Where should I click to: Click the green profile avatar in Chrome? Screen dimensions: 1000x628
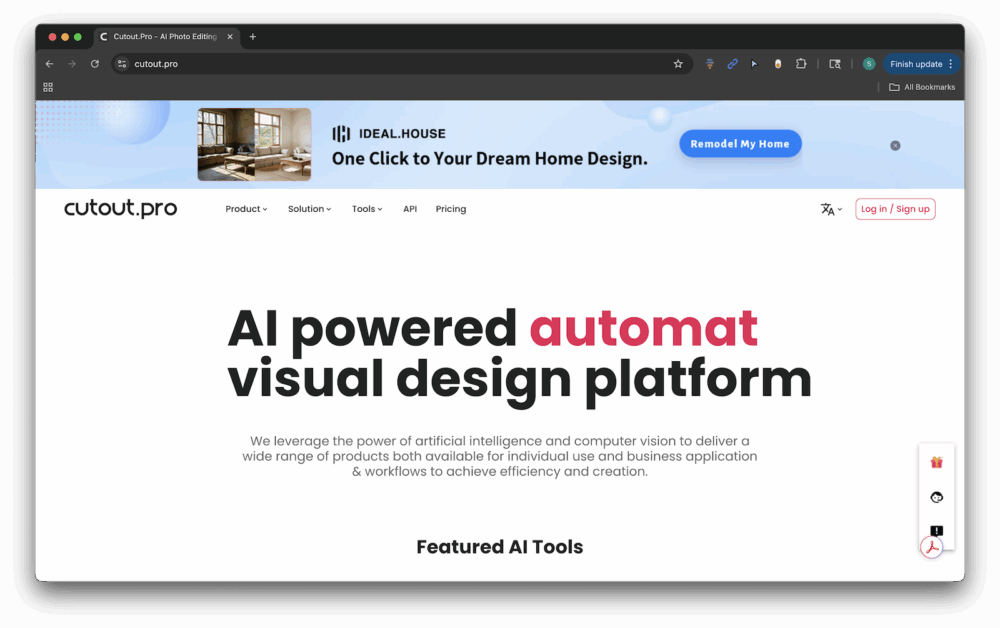pos(869,64)
